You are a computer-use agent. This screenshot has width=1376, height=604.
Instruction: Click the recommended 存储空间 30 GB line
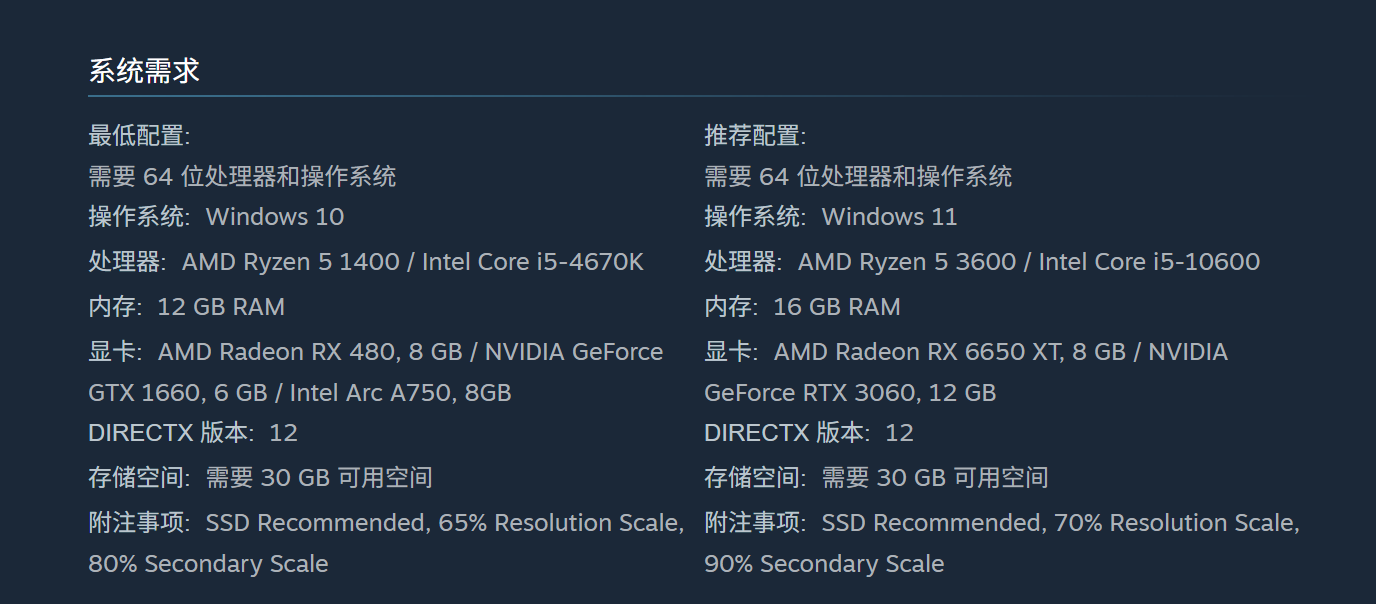(x=876, y=478)
